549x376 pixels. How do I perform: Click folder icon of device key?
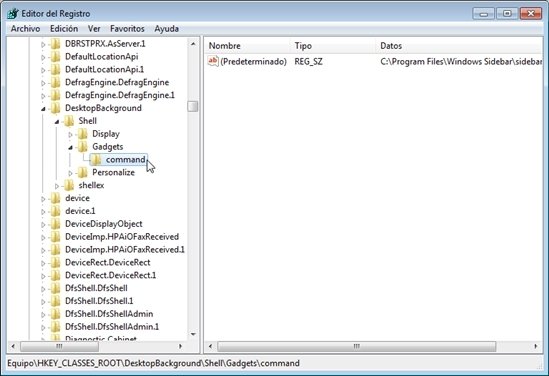(55, 199)
